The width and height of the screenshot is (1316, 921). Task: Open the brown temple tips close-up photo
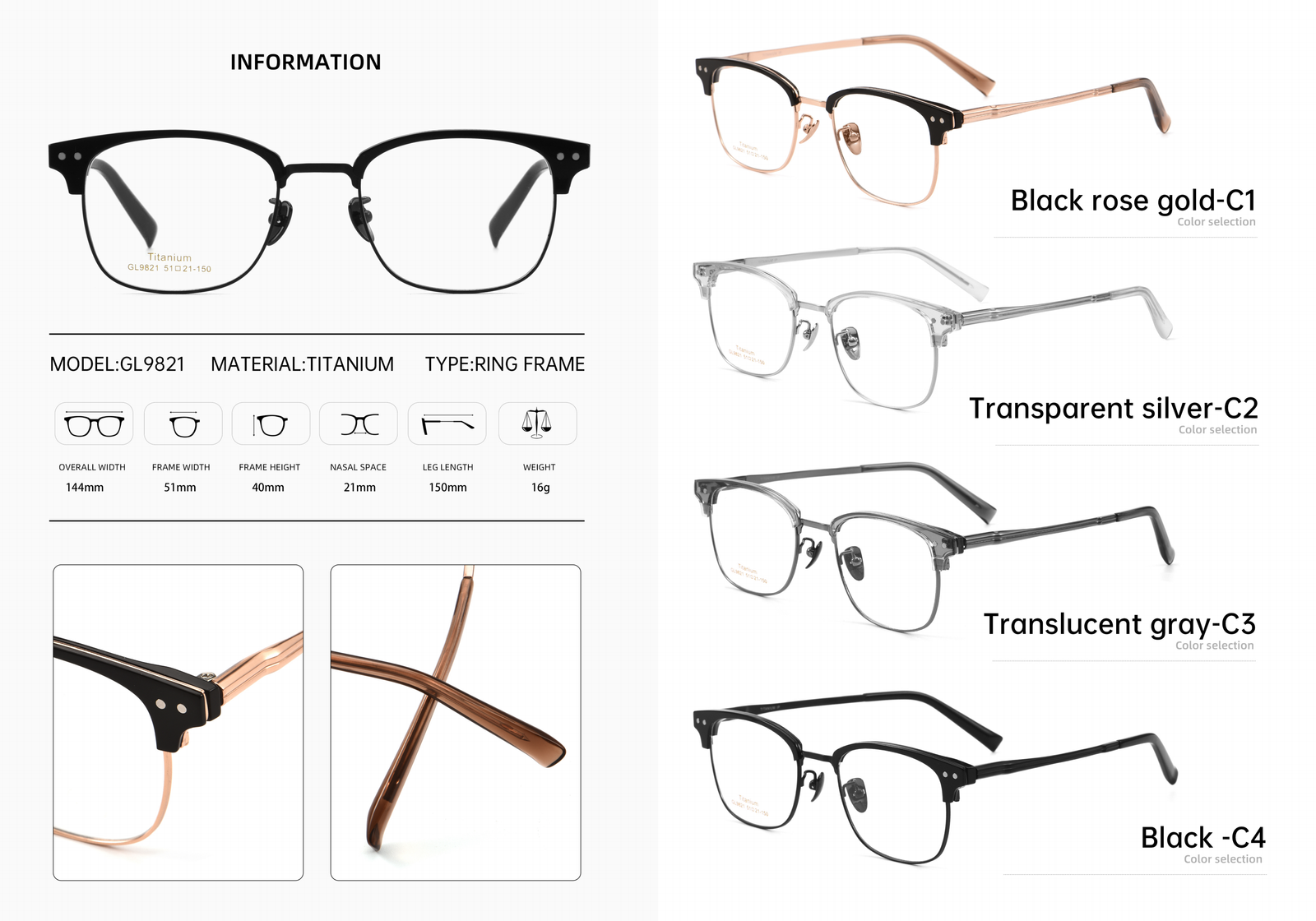456,723
